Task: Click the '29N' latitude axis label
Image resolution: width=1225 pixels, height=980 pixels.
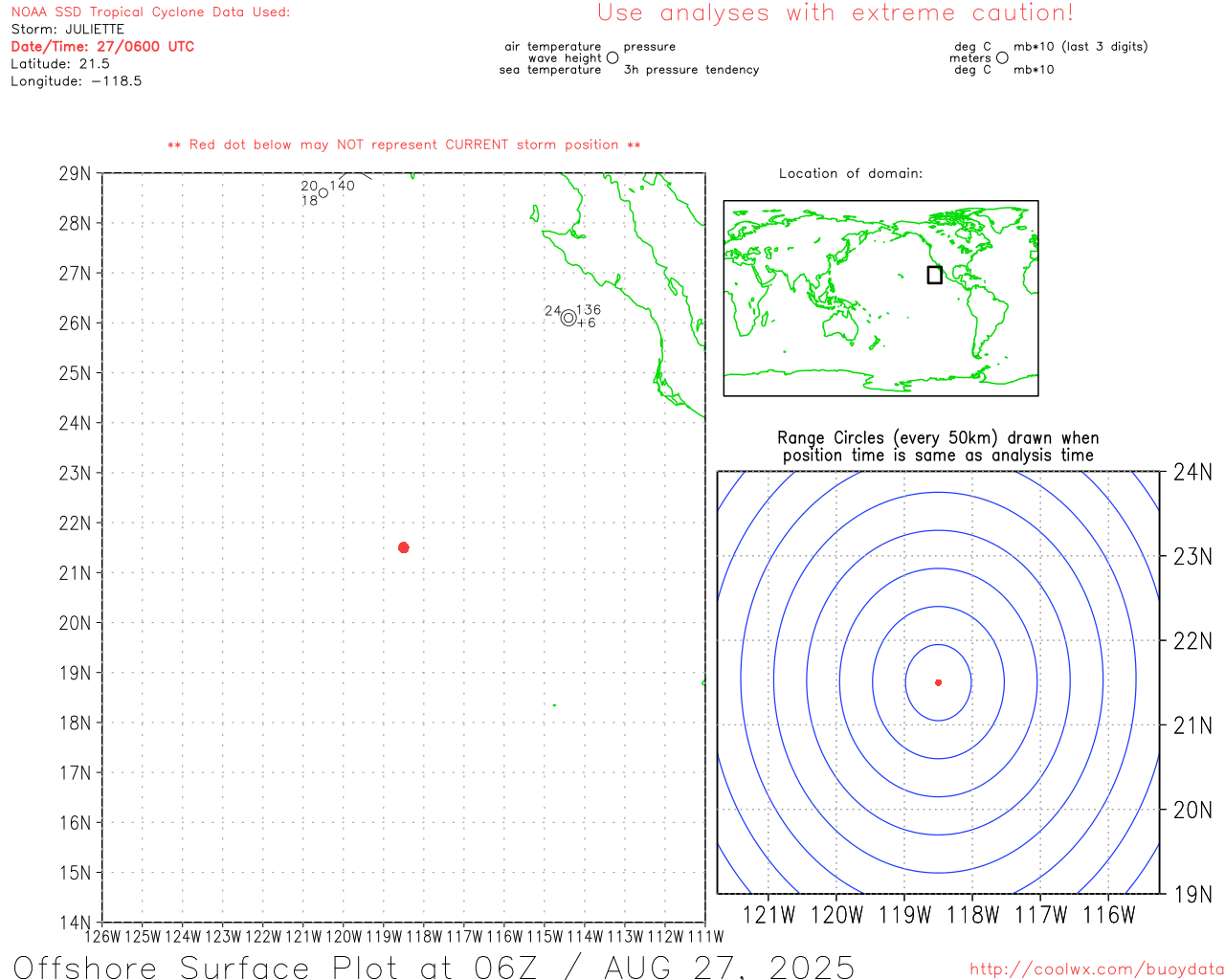Action: [x=75, y=174]
